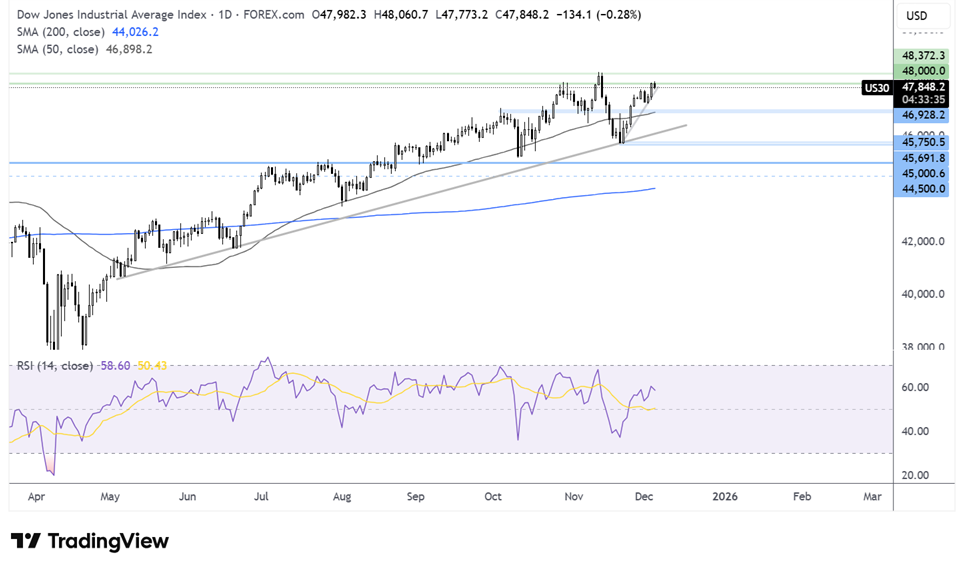This screenshot has width=971, height=571.
Task: Select the US30 price label
Action: tap(877, 88)
